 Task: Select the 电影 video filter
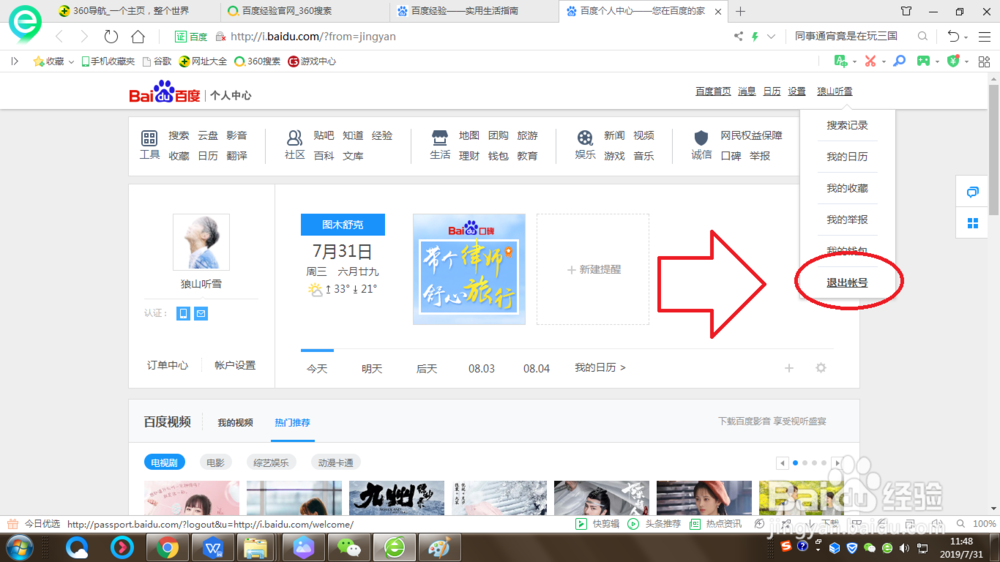tap(216, 462)
